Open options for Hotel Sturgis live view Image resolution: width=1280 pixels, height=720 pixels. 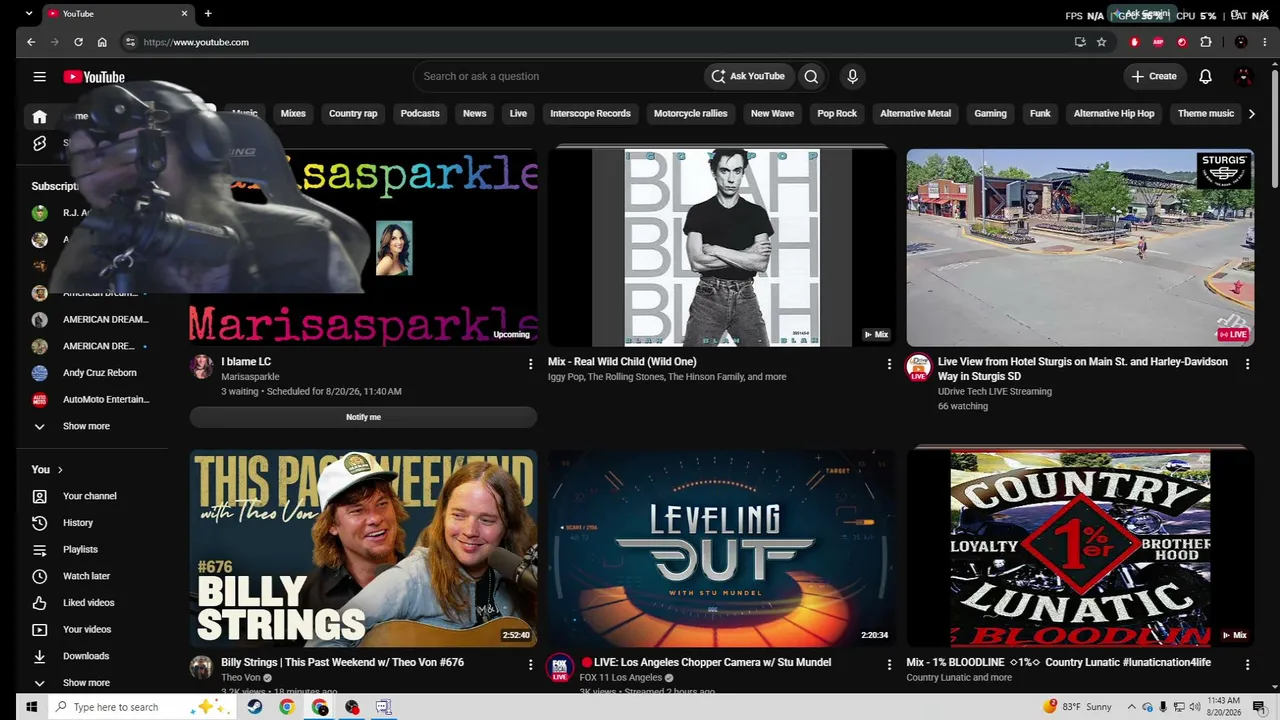point(1247,364)
